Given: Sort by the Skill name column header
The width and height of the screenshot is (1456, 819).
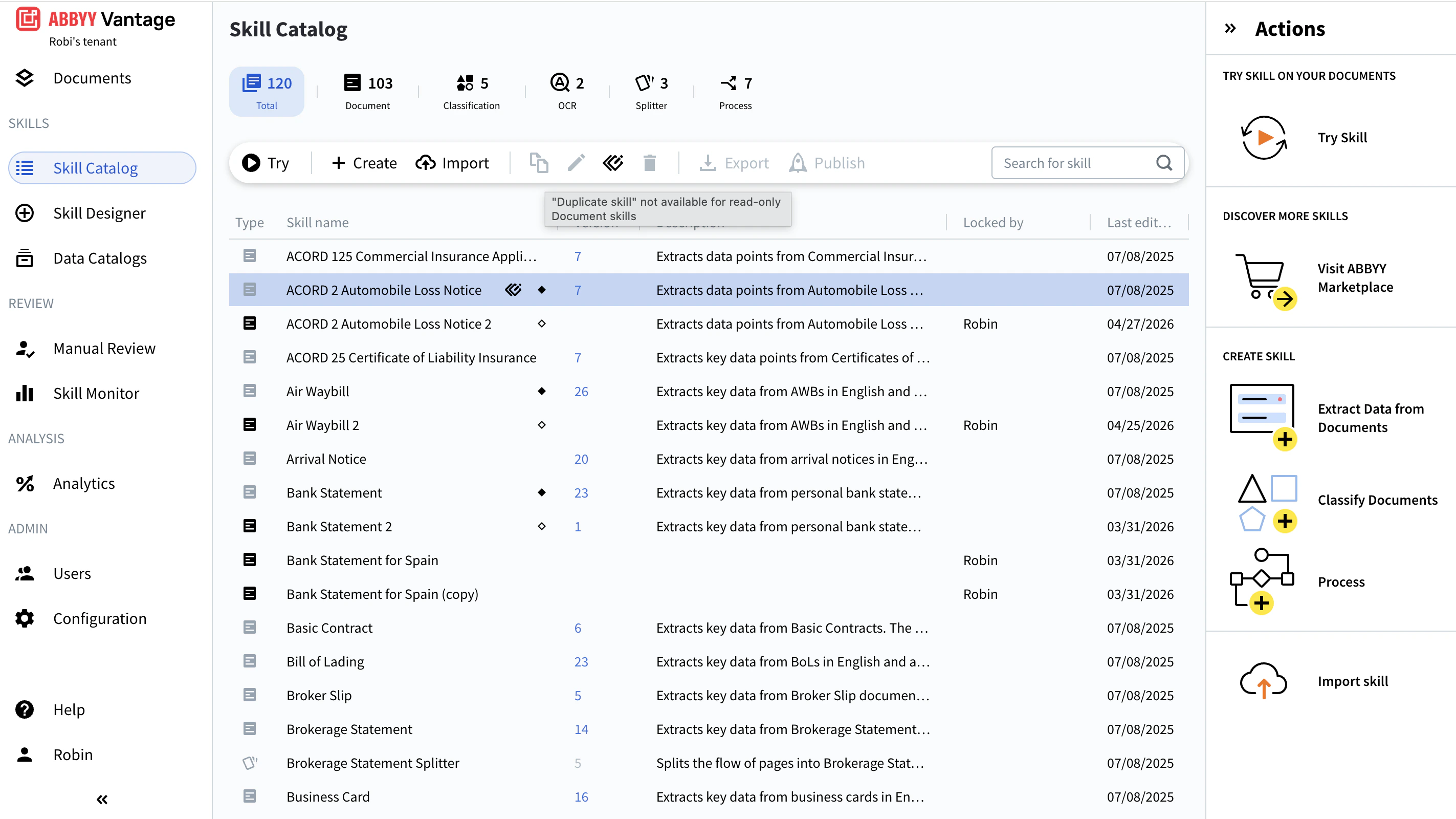Looking at the screenshot, I should click(317, 223).
